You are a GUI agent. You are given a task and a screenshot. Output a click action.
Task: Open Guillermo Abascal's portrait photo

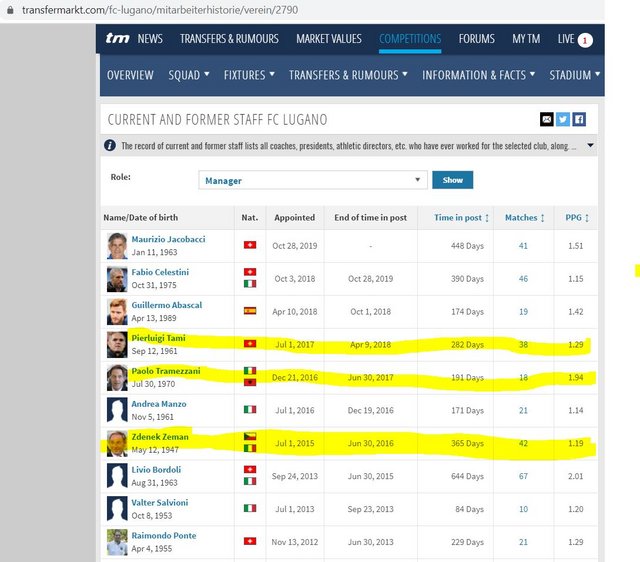coord(117,312)
